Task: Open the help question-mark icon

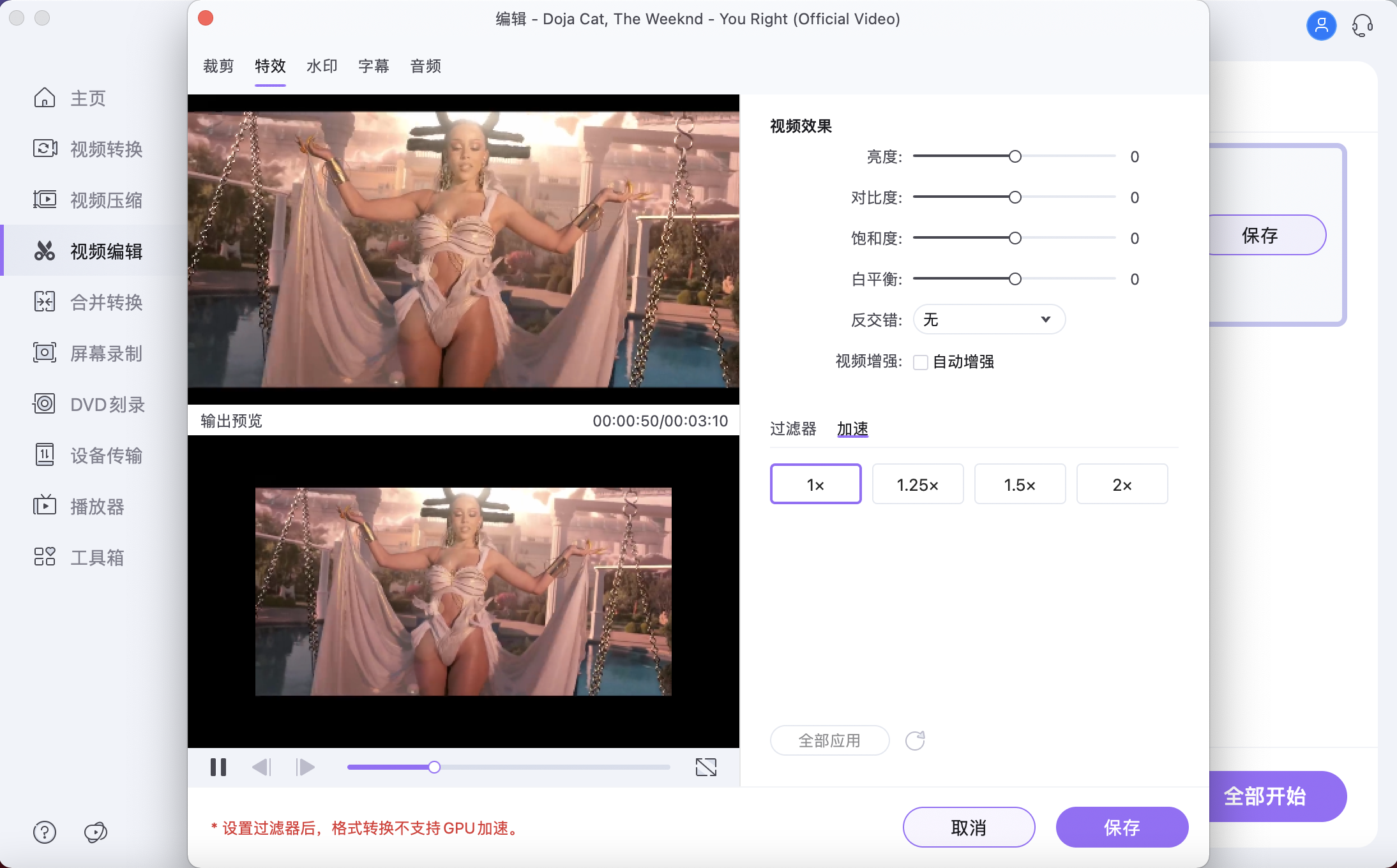Action: point(45,832)
